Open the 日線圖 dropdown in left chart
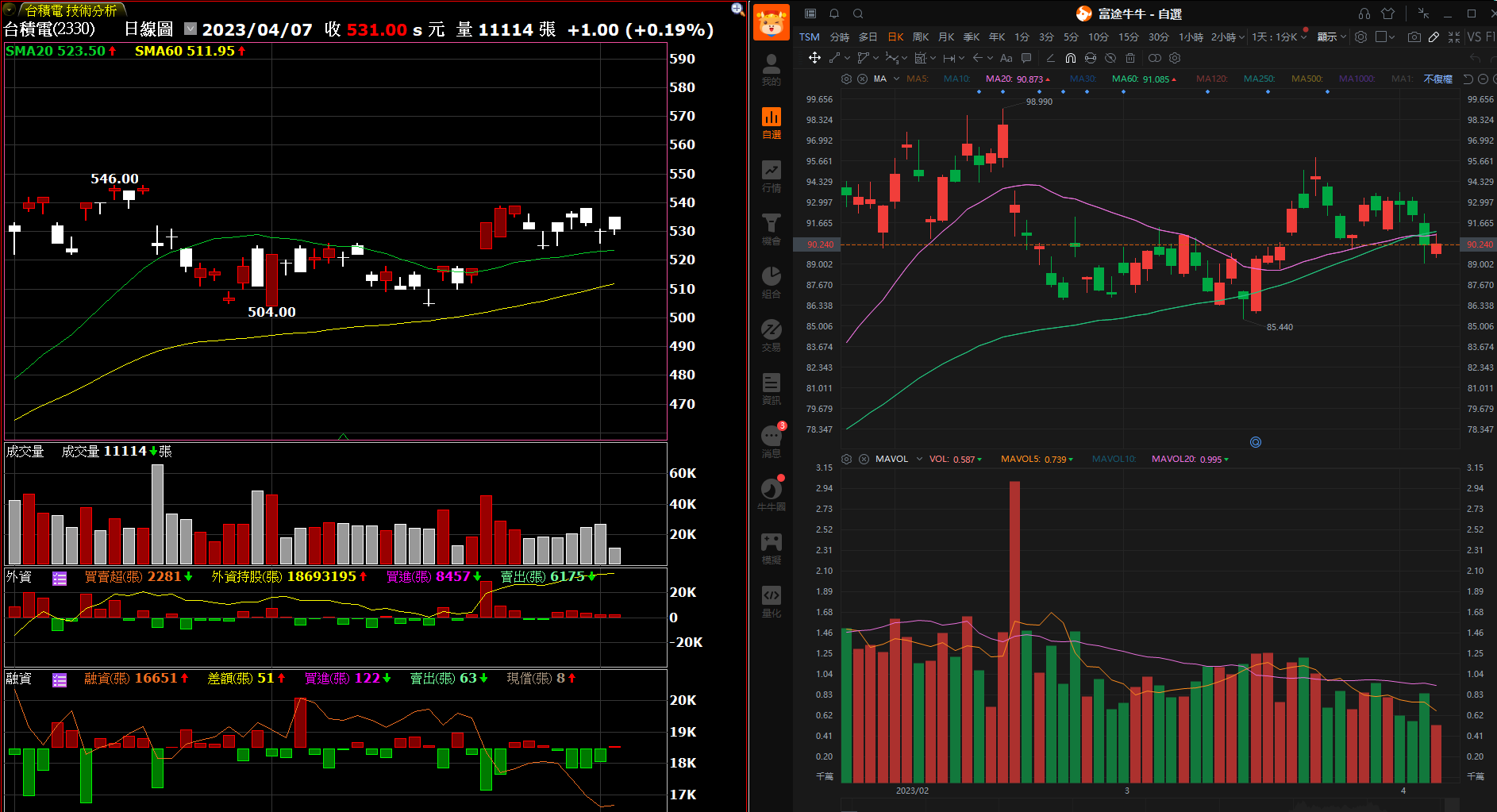 (x=190, y=29)
